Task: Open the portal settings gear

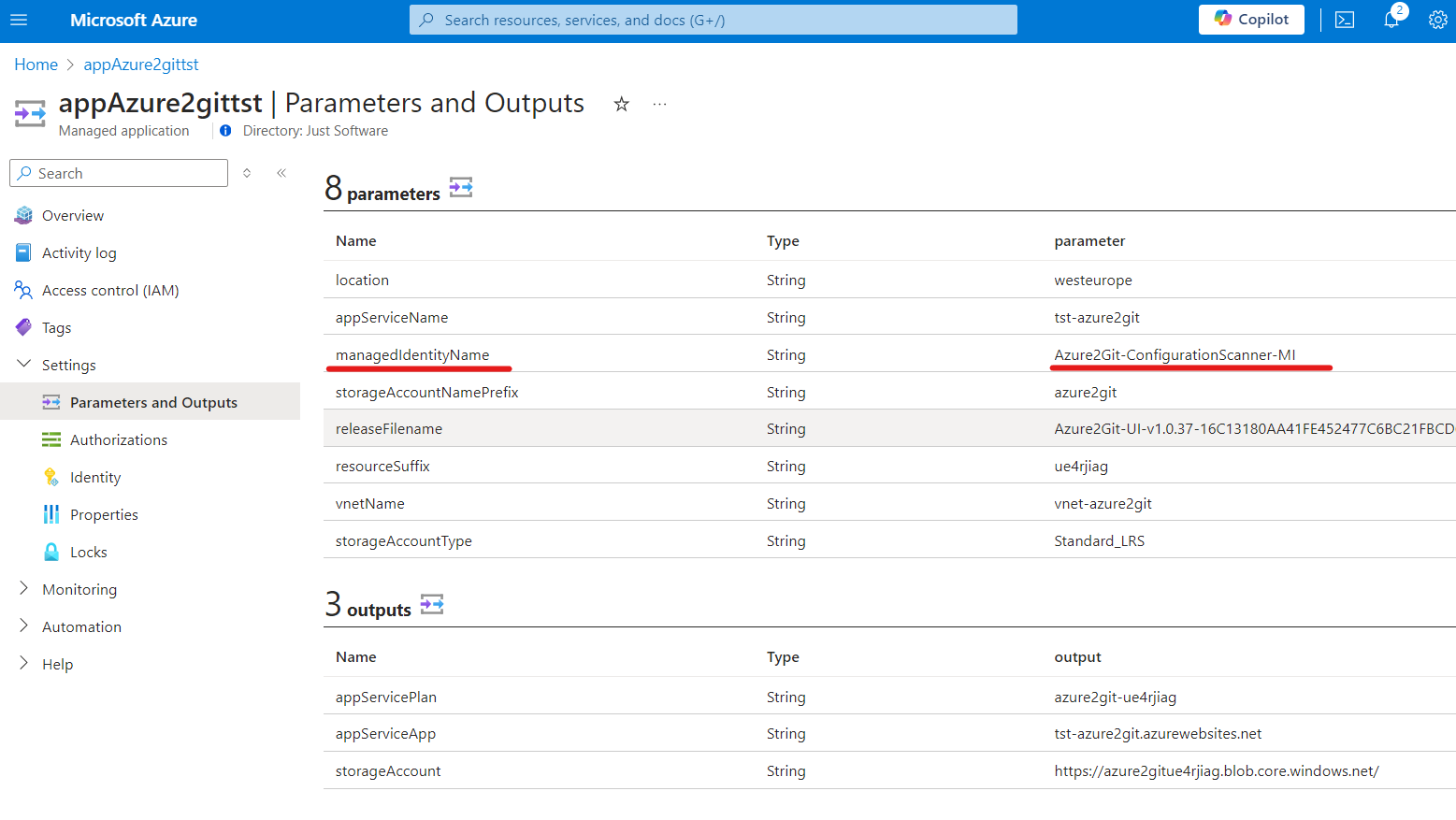Action: tap(1437, 19)
